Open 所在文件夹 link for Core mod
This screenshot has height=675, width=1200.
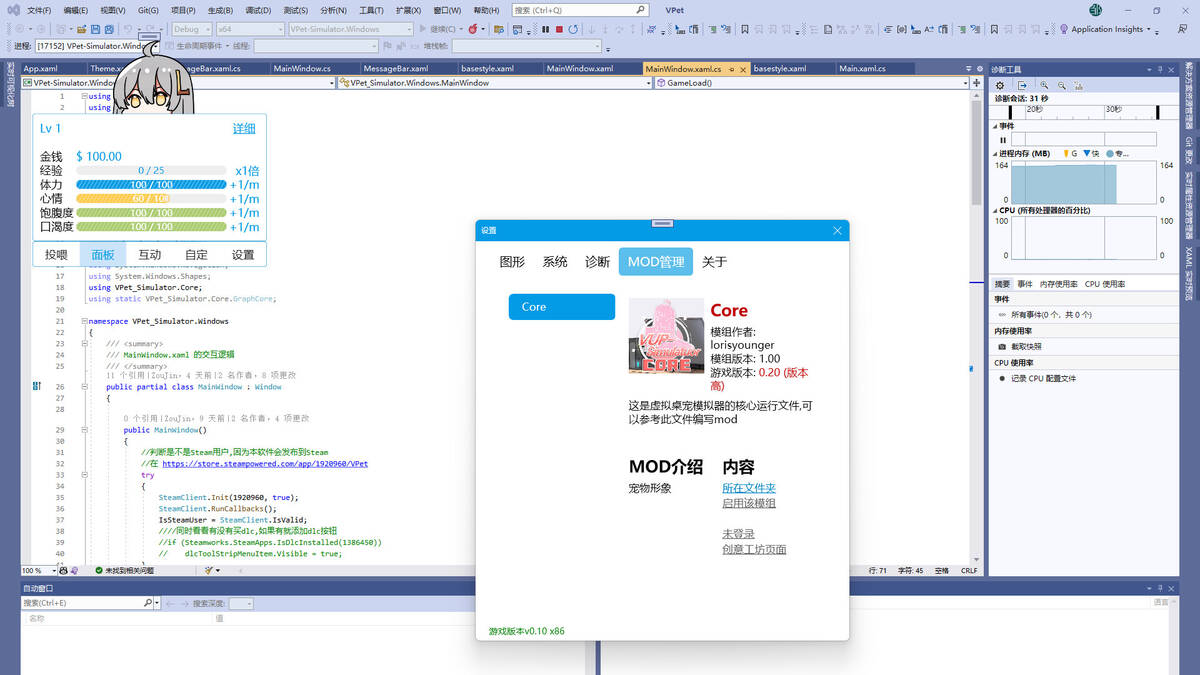pos(749,488)
